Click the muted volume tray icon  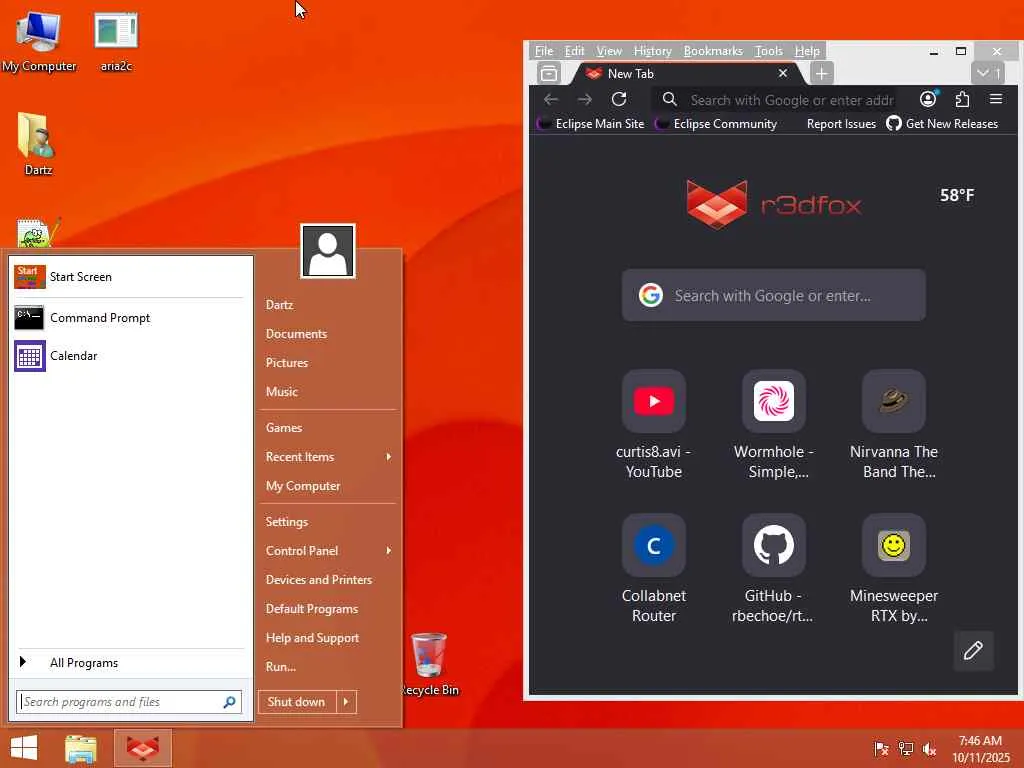click(x=929, y=749)
